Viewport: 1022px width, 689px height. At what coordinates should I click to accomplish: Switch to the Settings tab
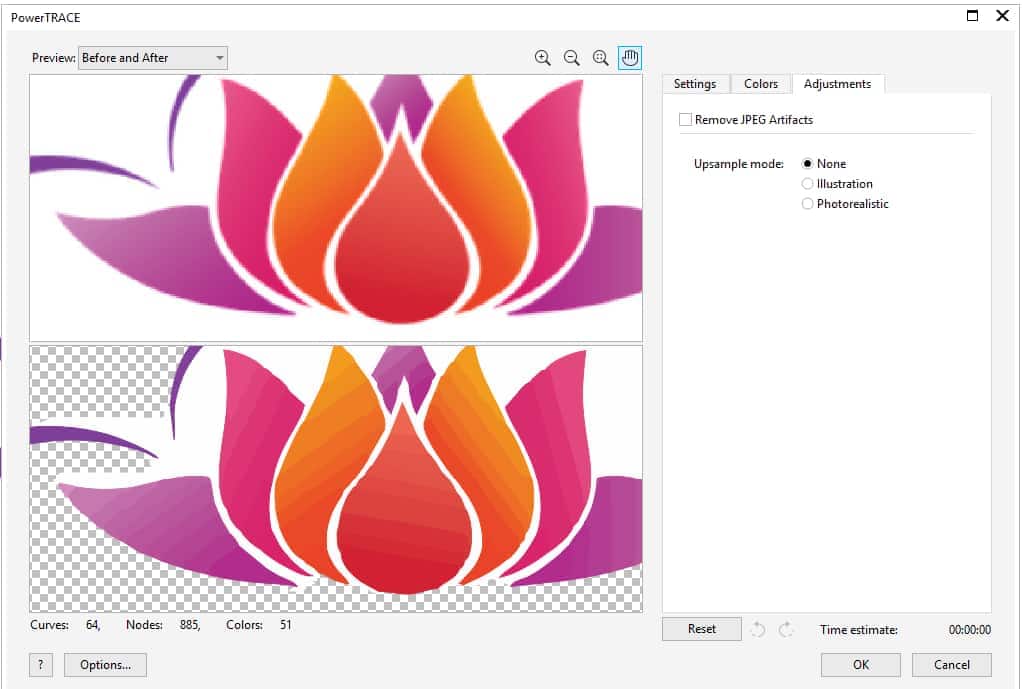coord(695,84)
